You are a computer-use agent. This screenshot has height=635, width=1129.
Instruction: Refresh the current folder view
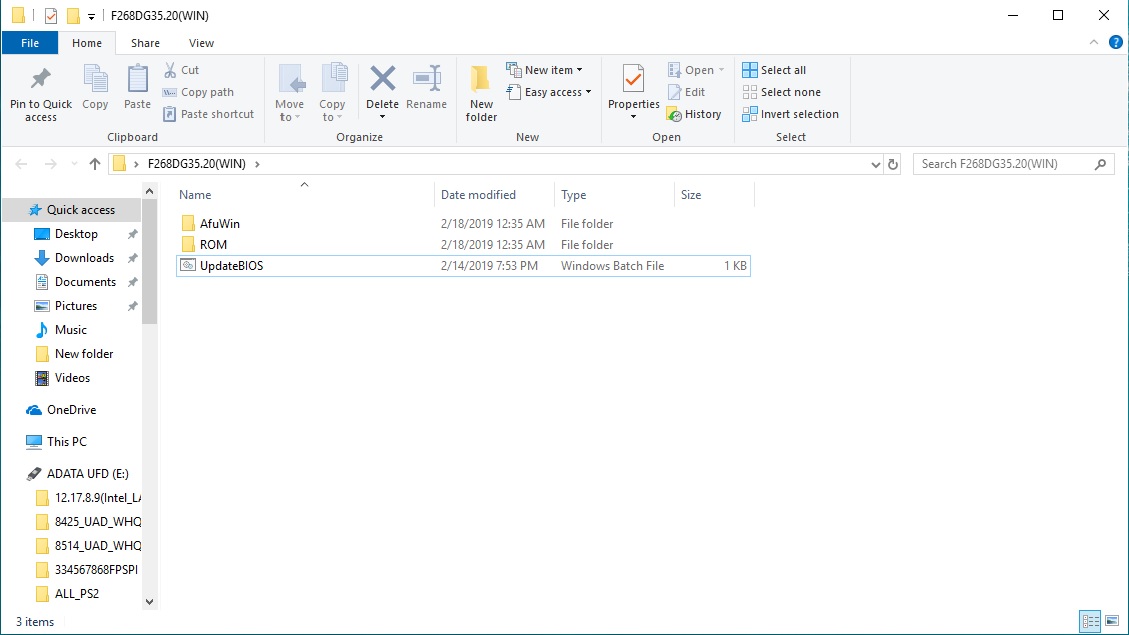[x=893, y=164]
